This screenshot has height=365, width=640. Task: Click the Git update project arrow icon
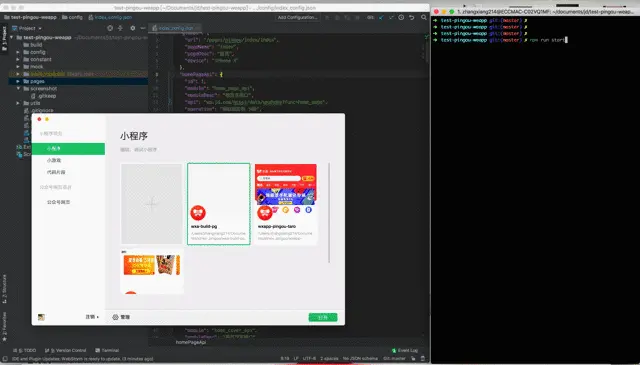[381, 18]
